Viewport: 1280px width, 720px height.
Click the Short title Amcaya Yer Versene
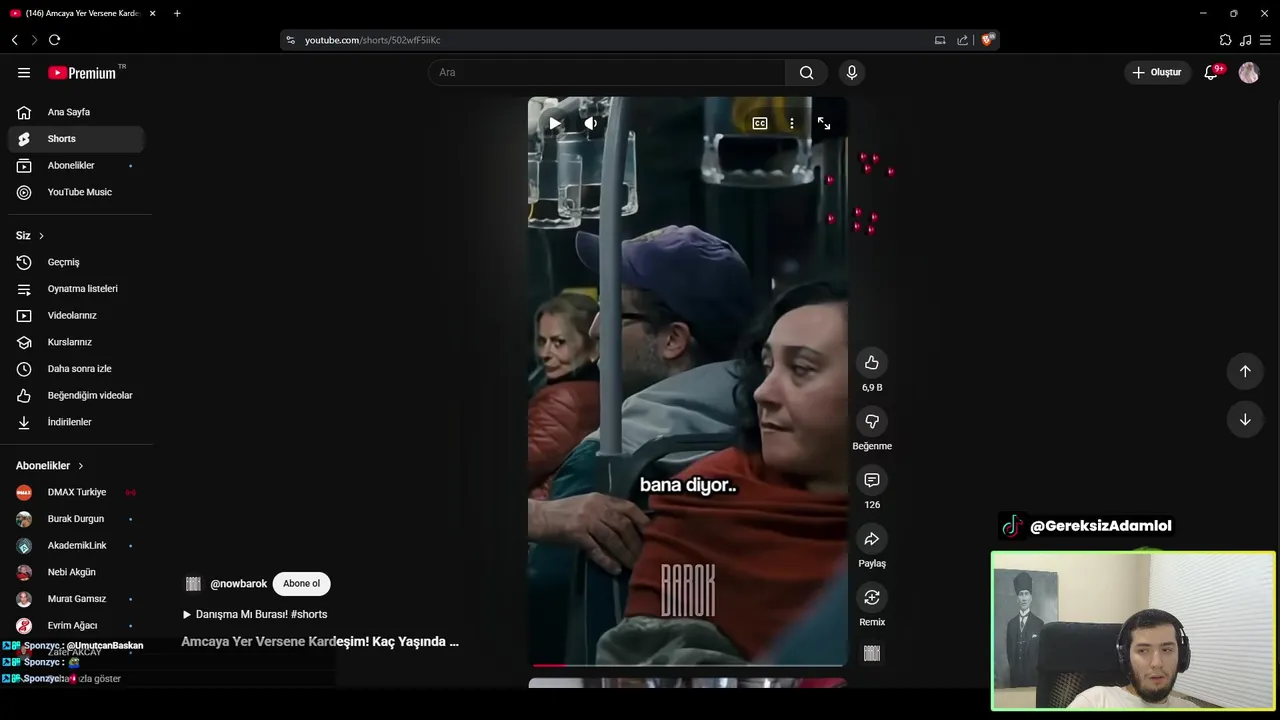(x=320, y=642)
